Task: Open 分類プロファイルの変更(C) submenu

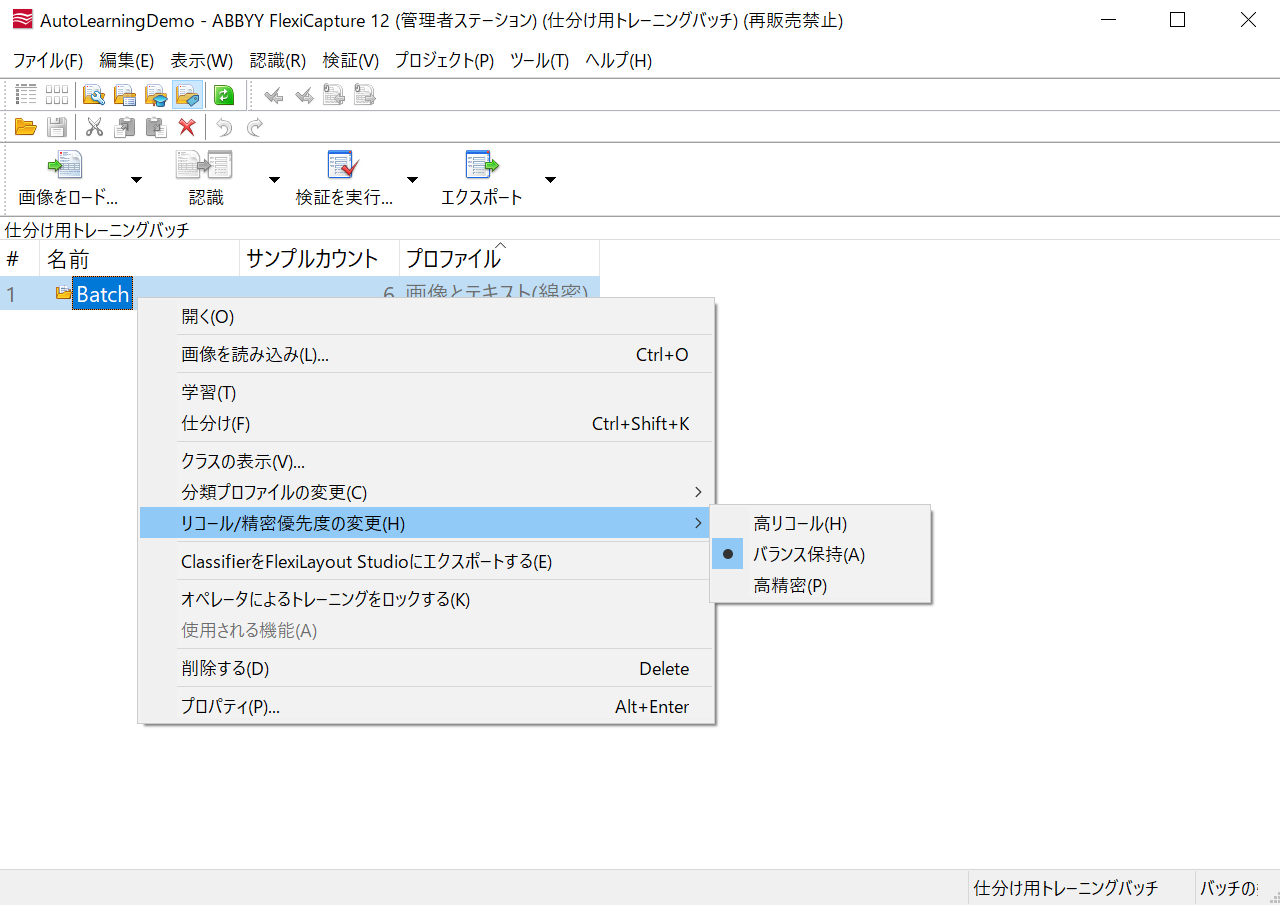Action: tap(427, 492)
